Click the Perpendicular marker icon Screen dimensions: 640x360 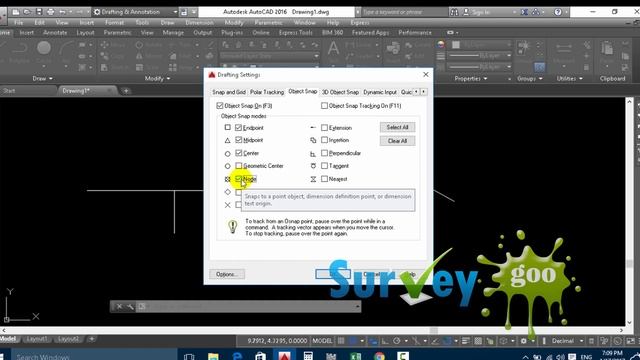[313, 154]
